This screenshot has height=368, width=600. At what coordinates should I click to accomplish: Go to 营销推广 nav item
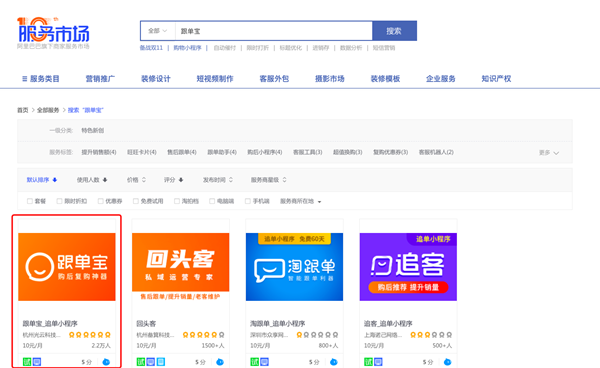[100, 79]
